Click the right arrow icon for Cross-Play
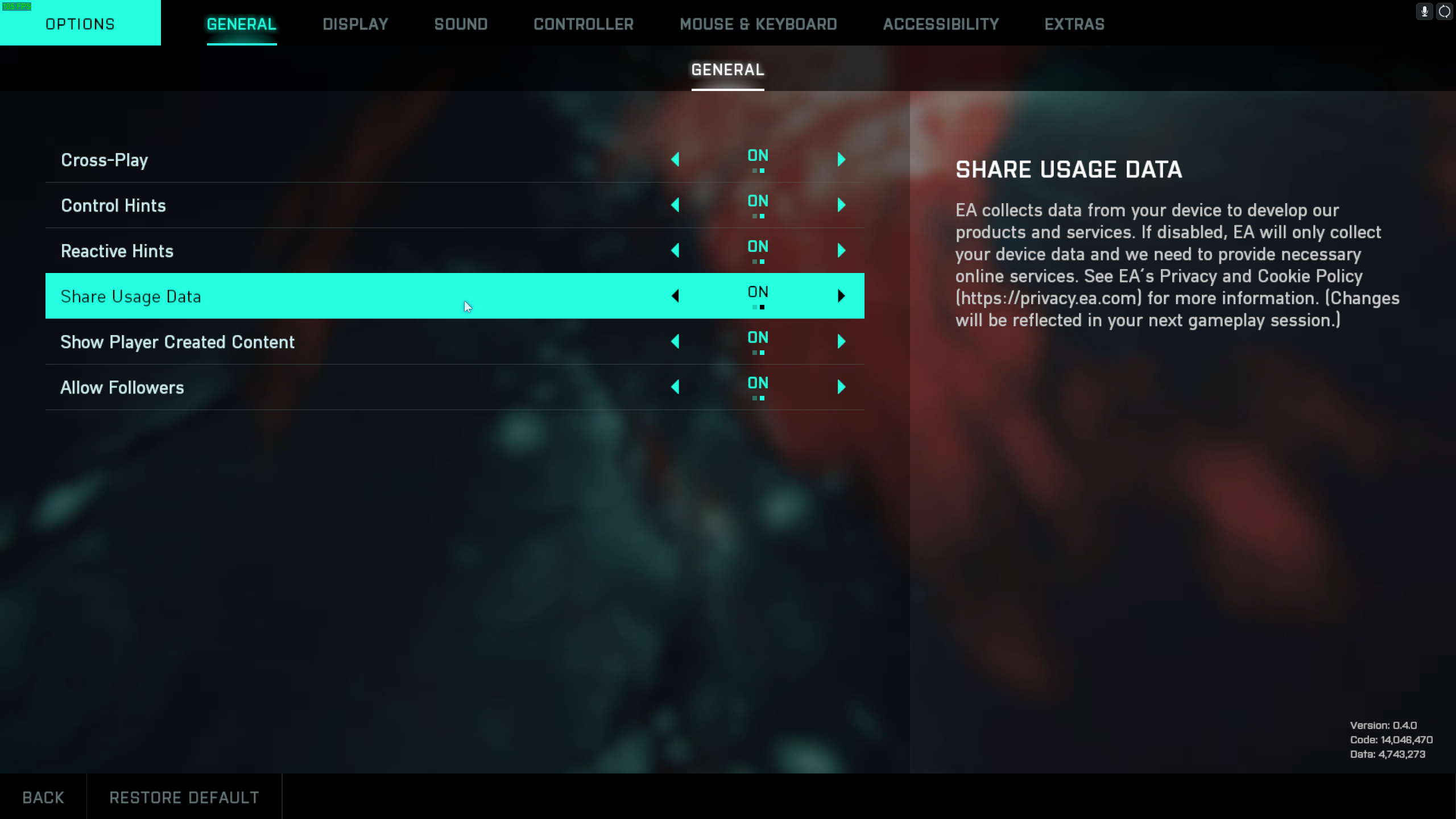This screenshot has height=819, width=1456. (841, 159)
